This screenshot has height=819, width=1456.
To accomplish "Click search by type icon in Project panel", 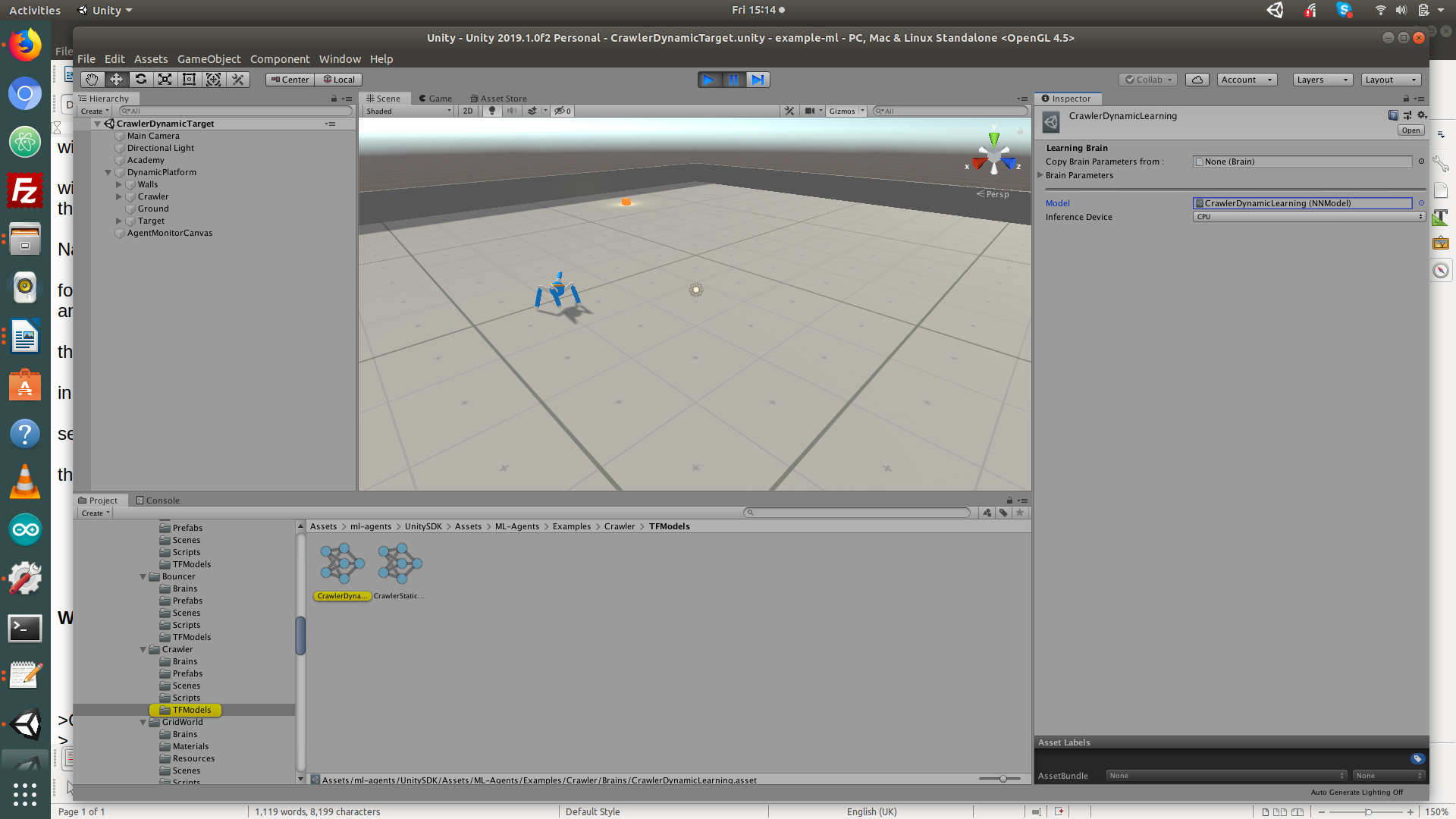I will point(987,513).
